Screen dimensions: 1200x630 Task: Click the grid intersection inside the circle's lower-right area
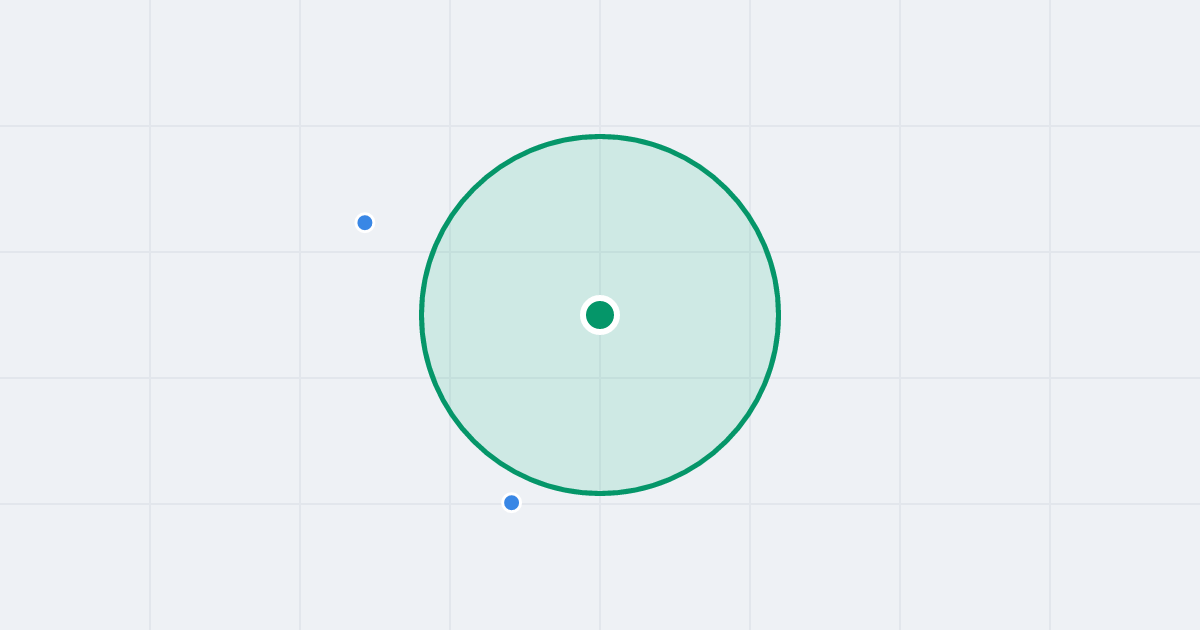750,378
